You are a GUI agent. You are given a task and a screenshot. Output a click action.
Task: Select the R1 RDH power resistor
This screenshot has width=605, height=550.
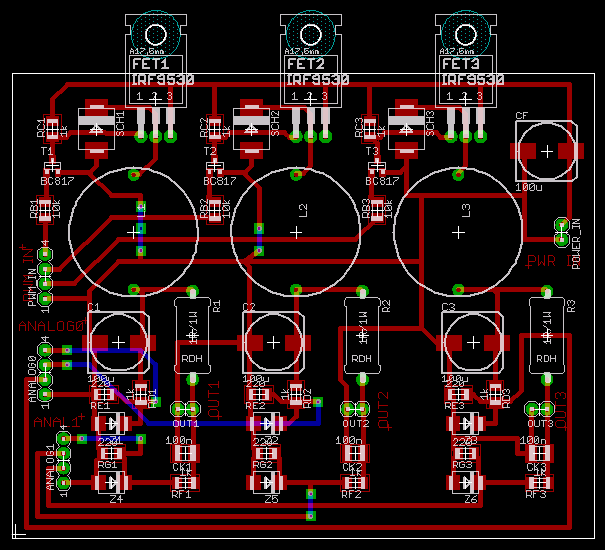pyautogui.click(x=192, y=335)
